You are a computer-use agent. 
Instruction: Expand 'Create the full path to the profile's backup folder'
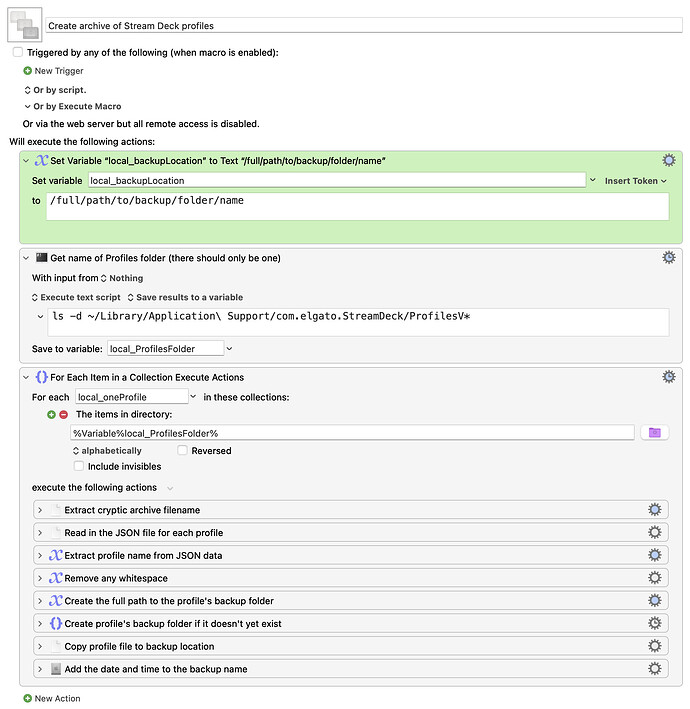(x=40, y=601)
